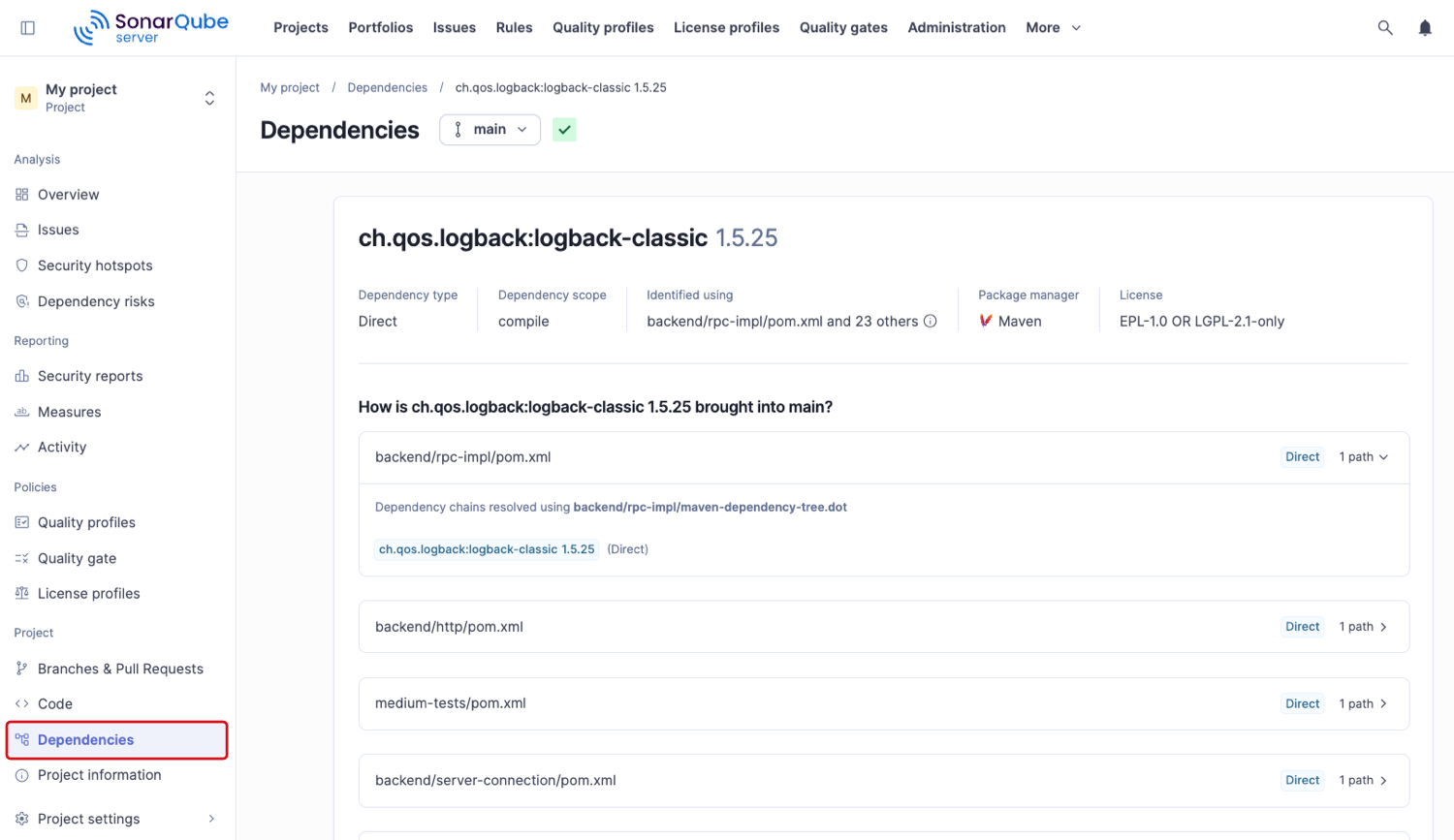Click the Security hotspots shield icon

coord(22,265)
